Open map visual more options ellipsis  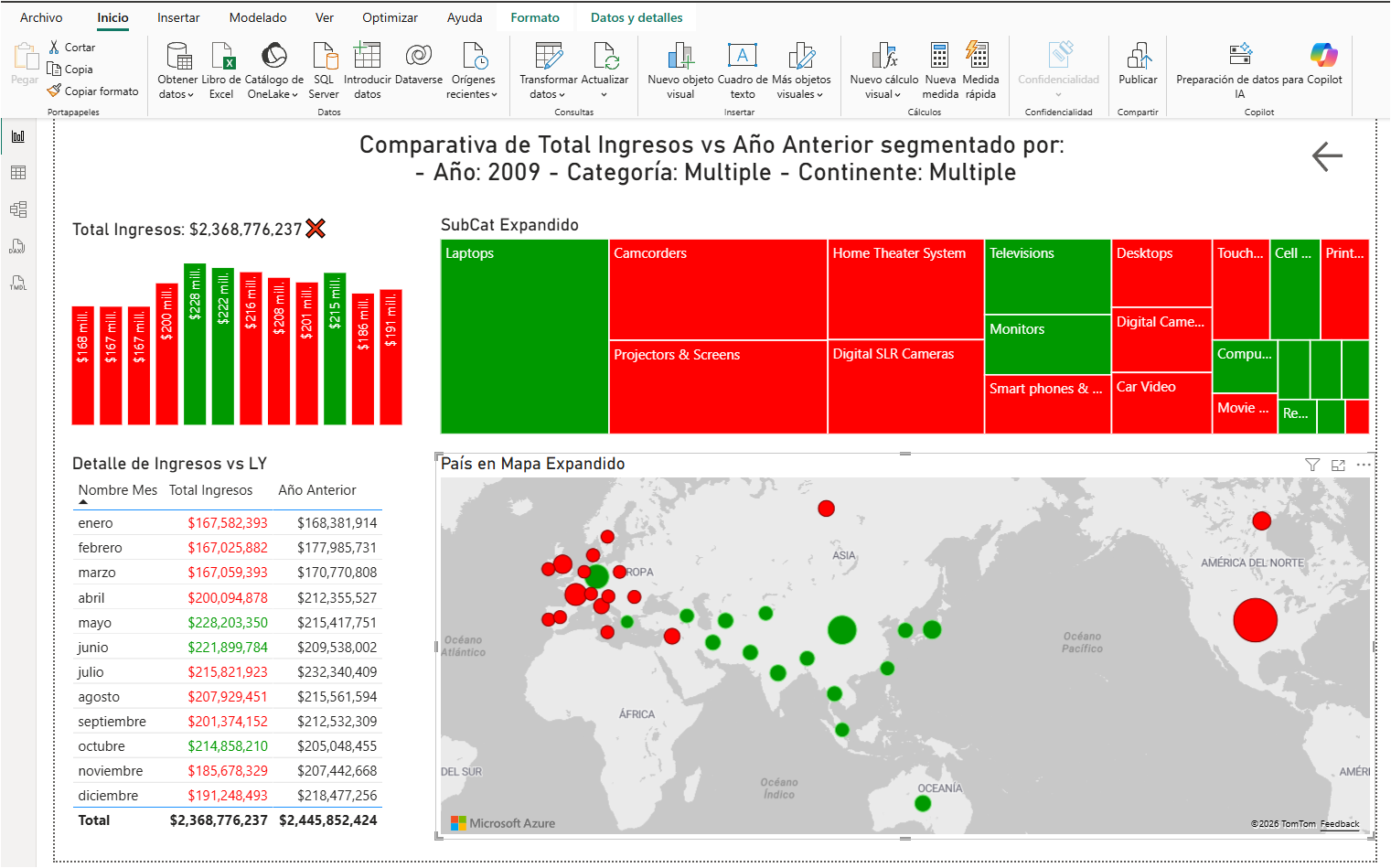tap(1364, 465)
